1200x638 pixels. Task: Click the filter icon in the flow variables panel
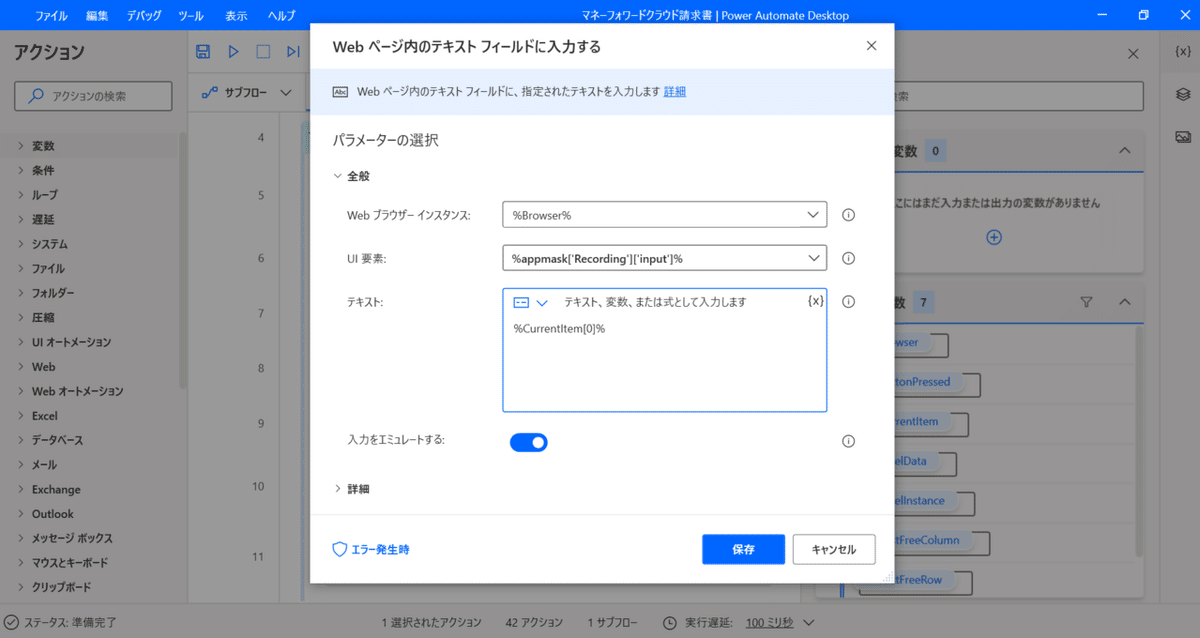(1085, 302)
